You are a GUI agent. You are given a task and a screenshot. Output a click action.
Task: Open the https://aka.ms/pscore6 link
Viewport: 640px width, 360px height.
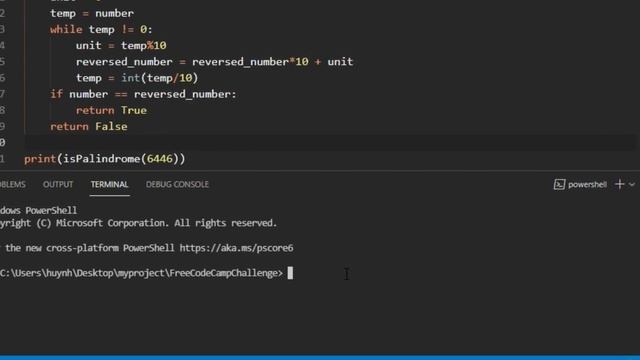pyautogui.click(x=236, y=248)
